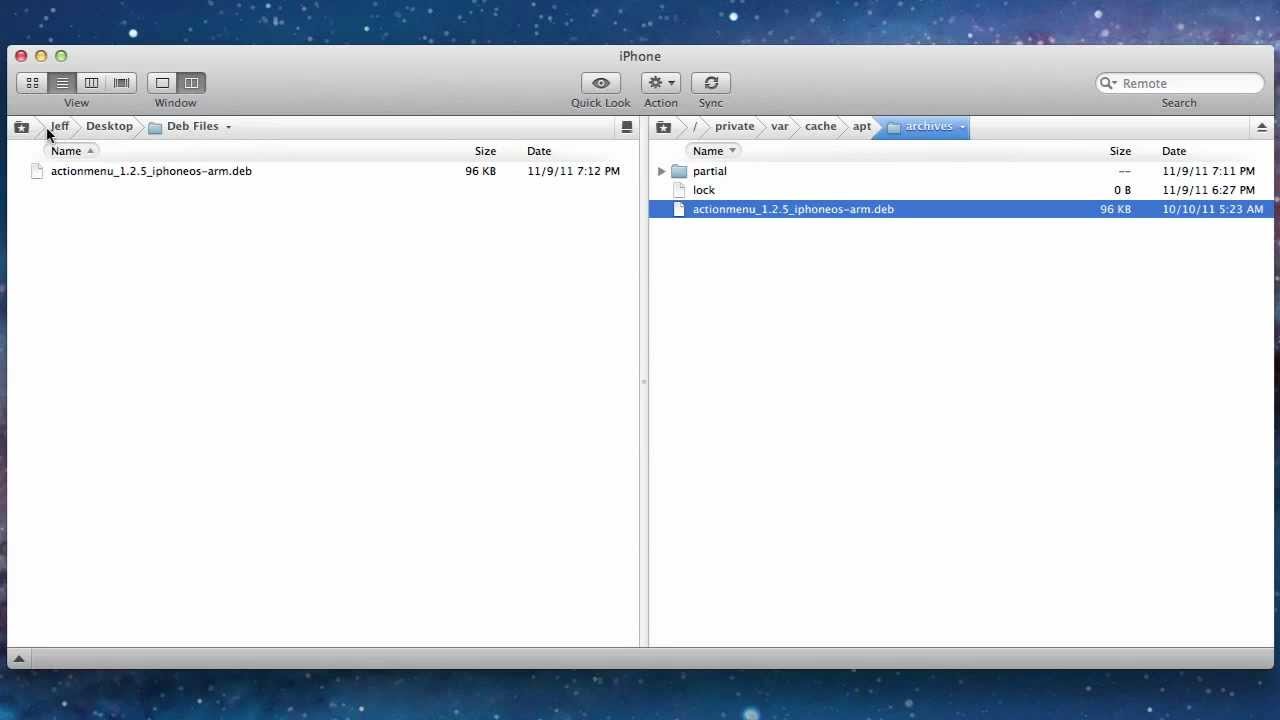This screenshot has width=1280, height=720.
Task: Close the iPhone window
Action: point(21,56)
